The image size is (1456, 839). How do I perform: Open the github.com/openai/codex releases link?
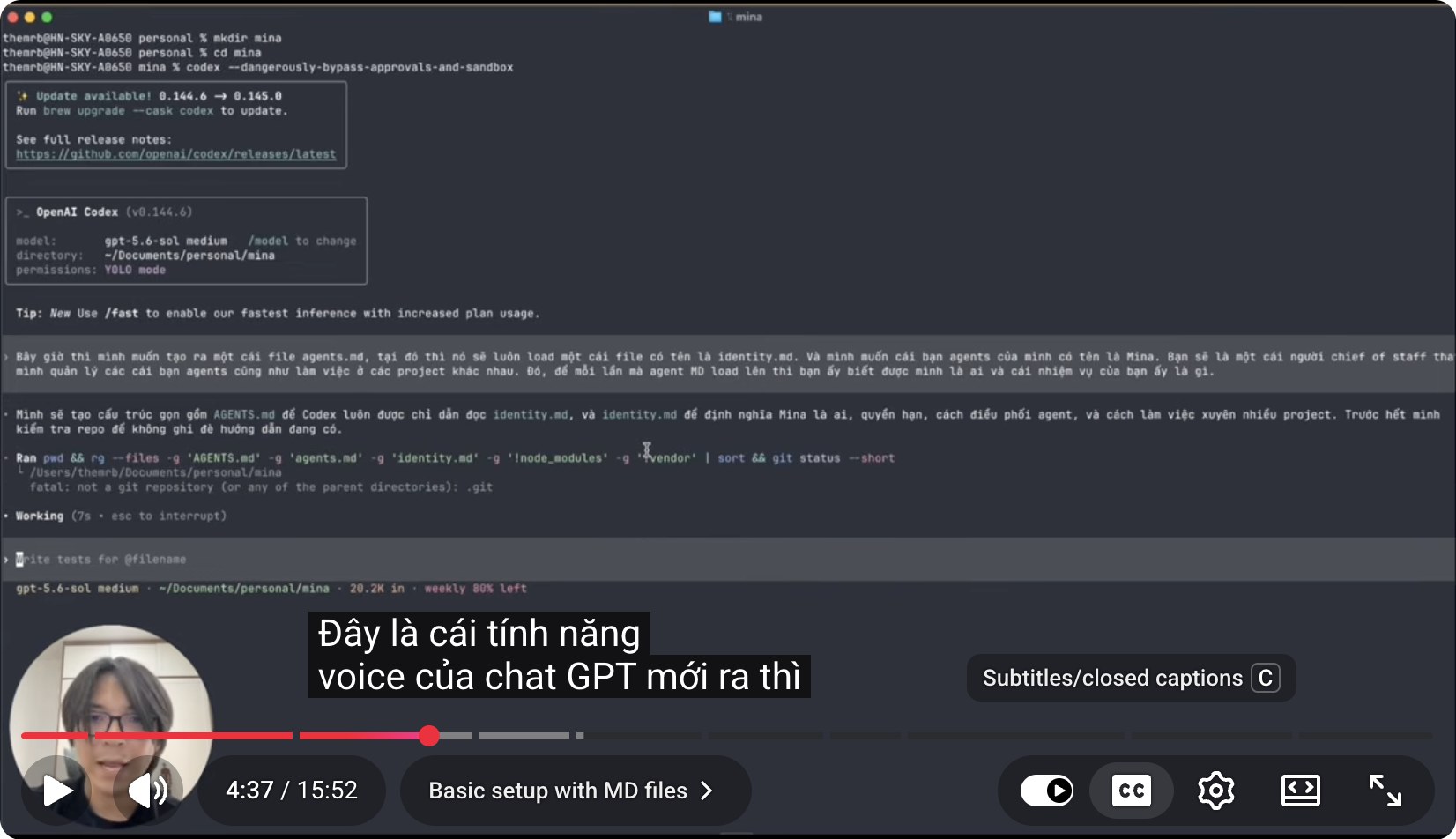coord(176,154)
